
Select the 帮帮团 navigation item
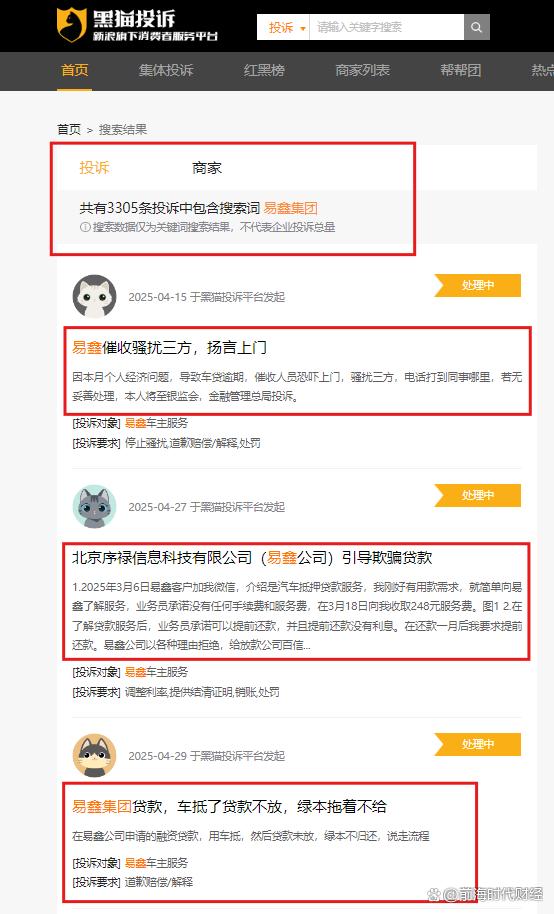pyautogui.click(x=461, y=71)
